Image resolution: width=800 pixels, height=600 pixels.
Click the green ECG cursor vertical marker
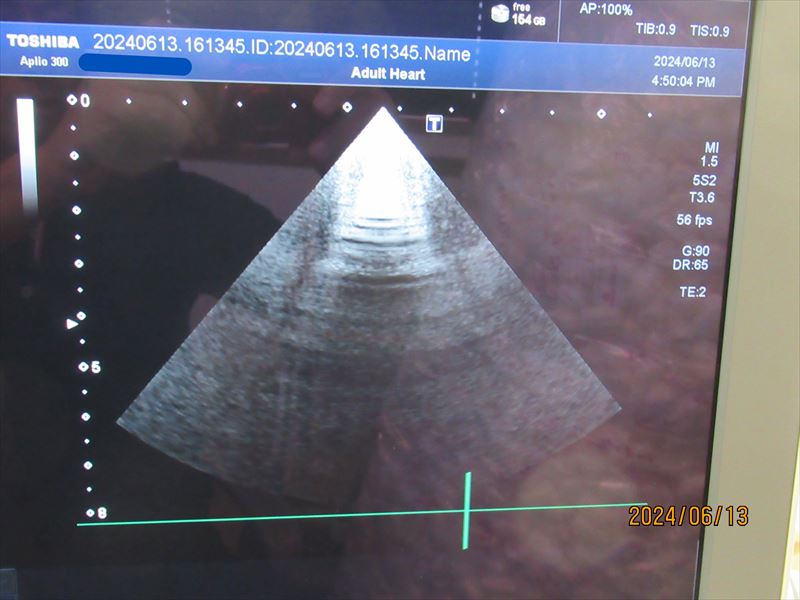point(466,510)
